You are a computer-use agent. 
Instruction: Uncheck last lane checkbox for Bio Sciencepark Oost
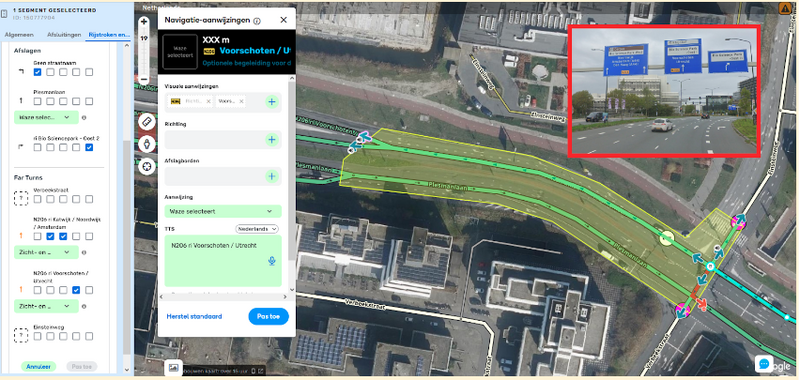click(x=89, y=147)
